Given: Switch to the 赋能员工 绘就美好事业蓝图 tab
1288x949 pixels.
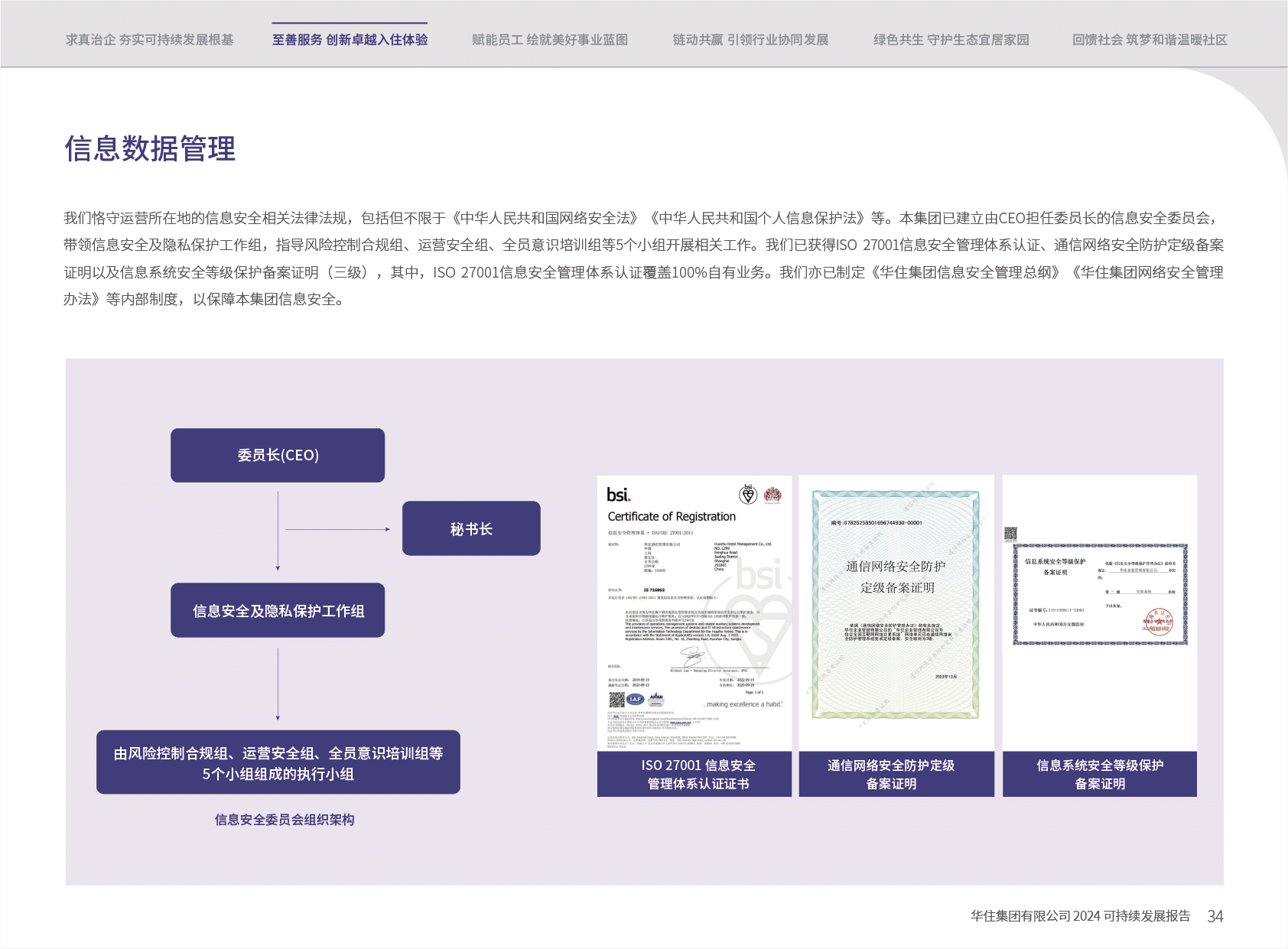Looking at the screenshot, I should point(549,40).
